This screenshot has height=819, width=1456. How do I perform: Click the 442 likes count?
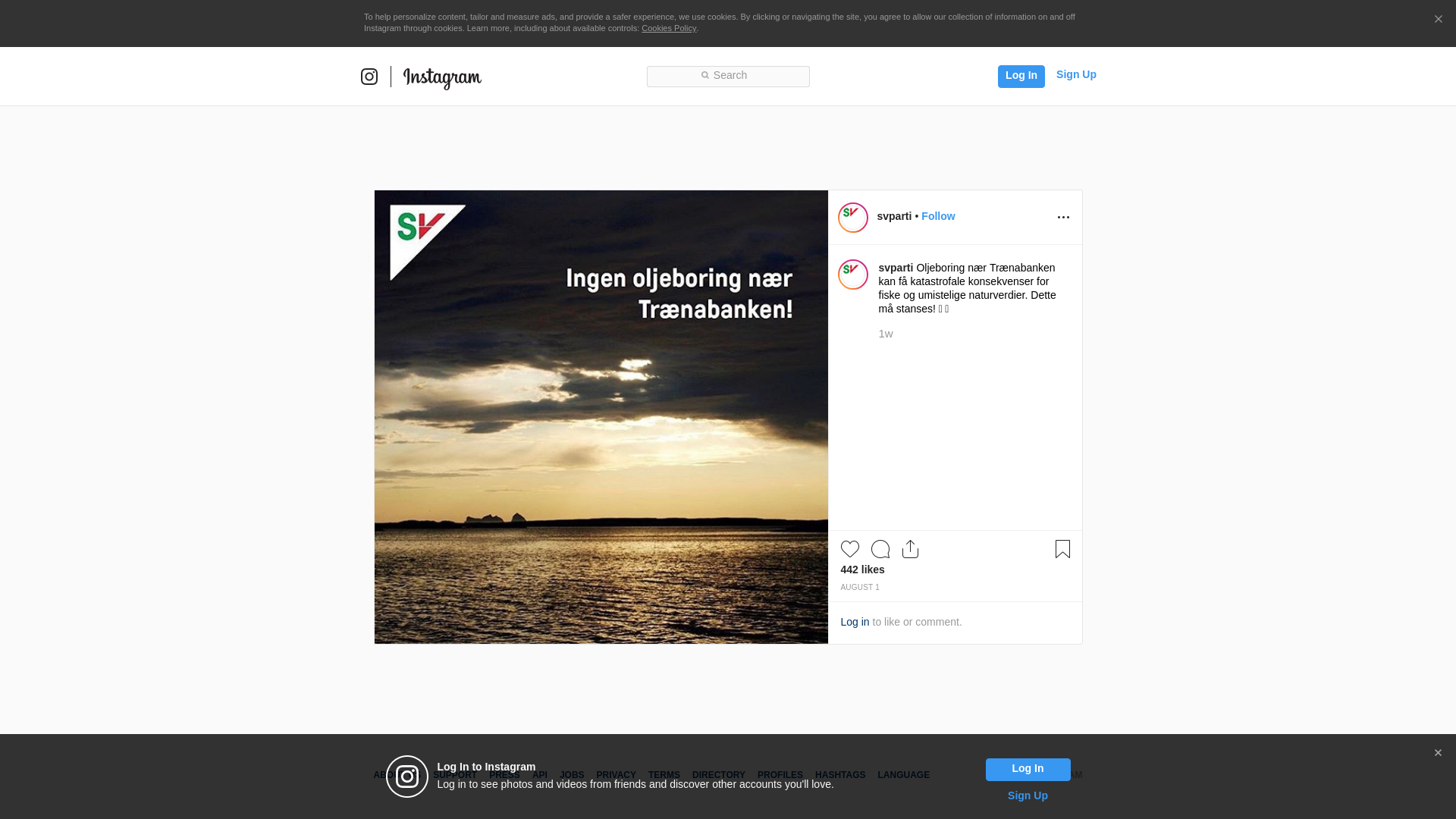pos(862,570)
